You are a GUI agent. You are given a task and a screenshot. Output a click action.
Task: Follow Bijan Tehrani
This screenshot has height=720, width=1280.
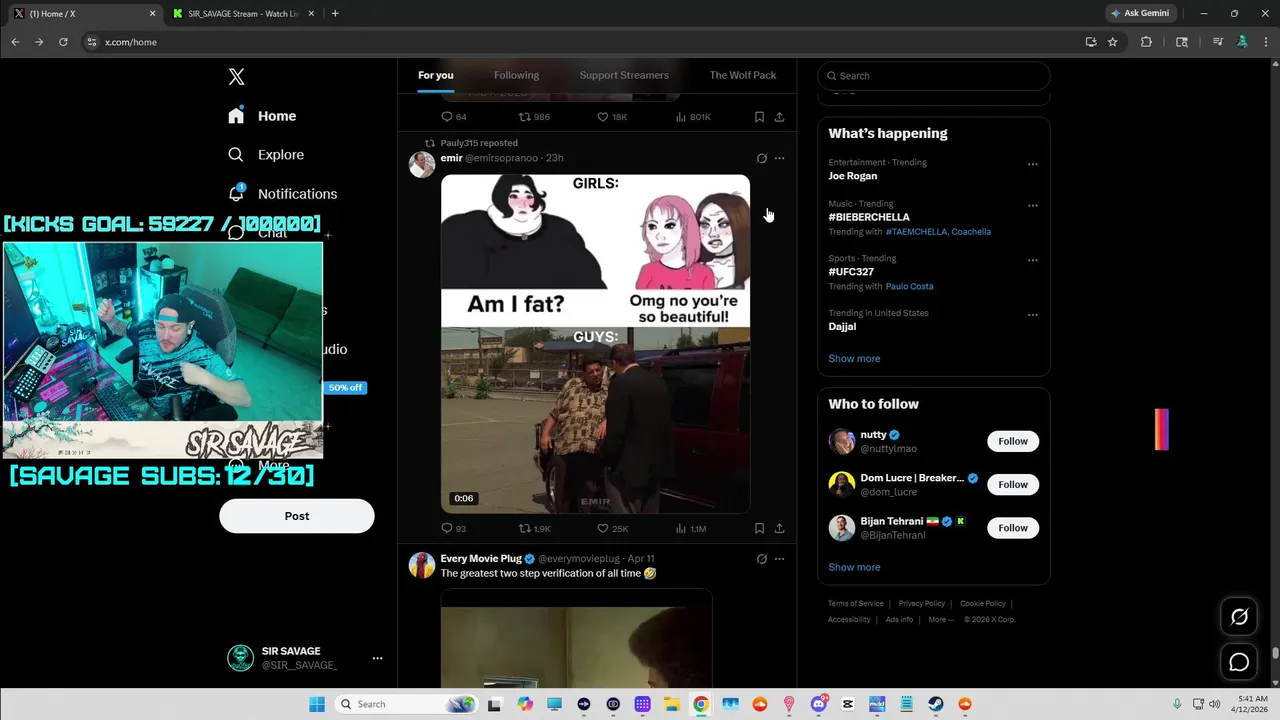[x=1013, y=528]
